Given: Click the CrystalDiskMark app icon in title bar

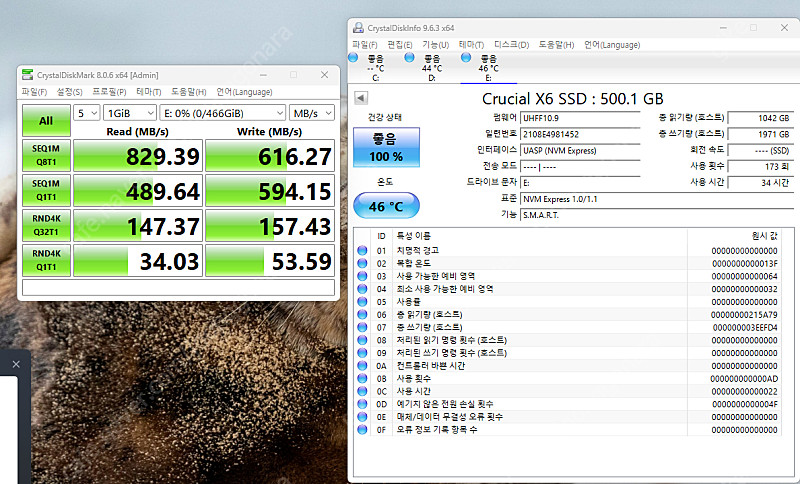Looking at the screenshot, I should tap(28, 75).
